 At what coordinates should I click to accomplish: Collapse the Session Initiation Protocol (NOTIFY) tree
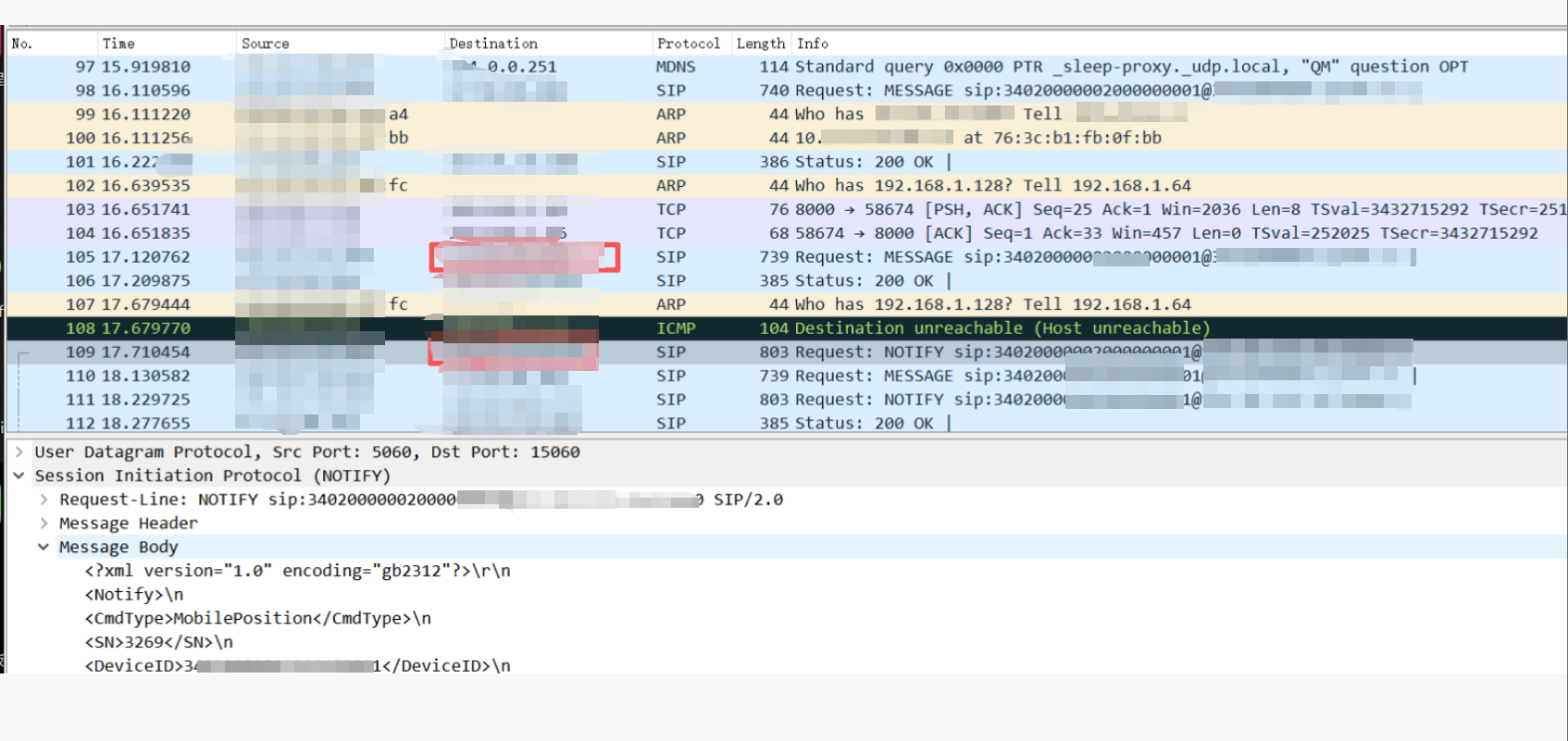click(x=19, y=475)
